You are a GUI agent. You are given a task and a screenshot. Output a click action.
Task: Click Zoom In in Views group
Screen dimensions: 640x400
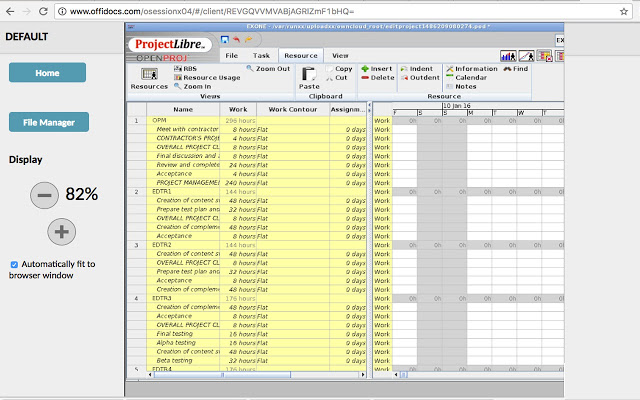(x=193, y=87)
